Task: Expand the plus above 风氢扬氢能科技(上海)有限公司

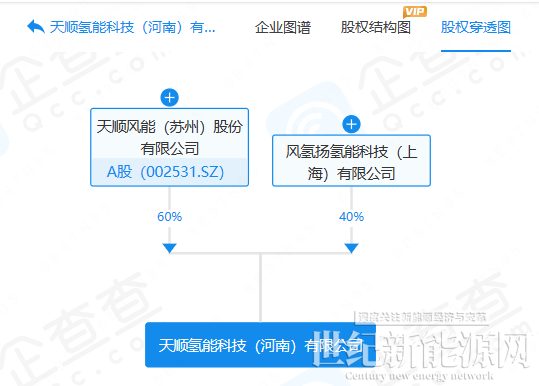Action: [x=351, y=124]
